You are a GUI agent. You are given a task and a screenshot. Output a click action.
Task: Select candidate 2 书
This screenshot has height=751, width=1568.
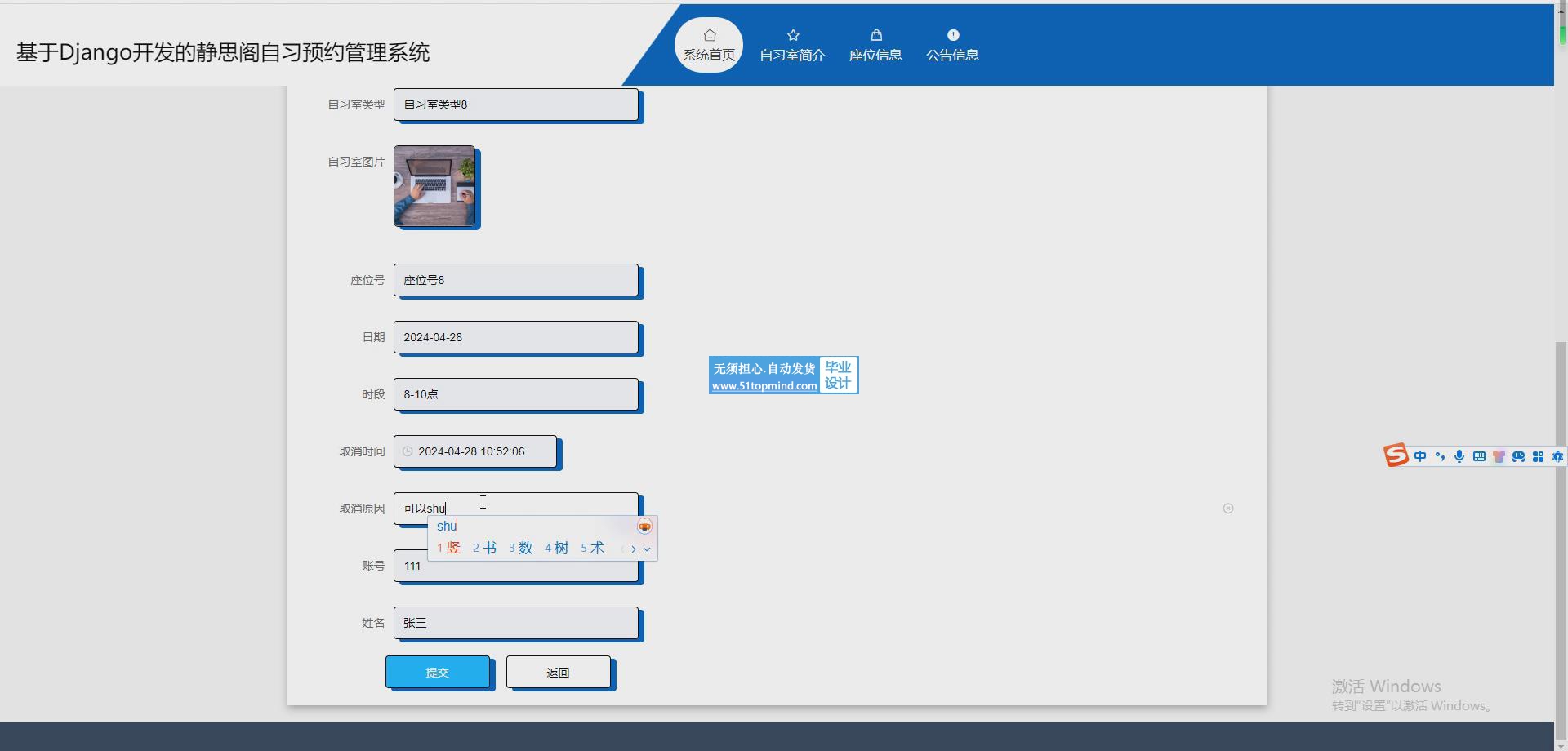click(x=485, y=548)
